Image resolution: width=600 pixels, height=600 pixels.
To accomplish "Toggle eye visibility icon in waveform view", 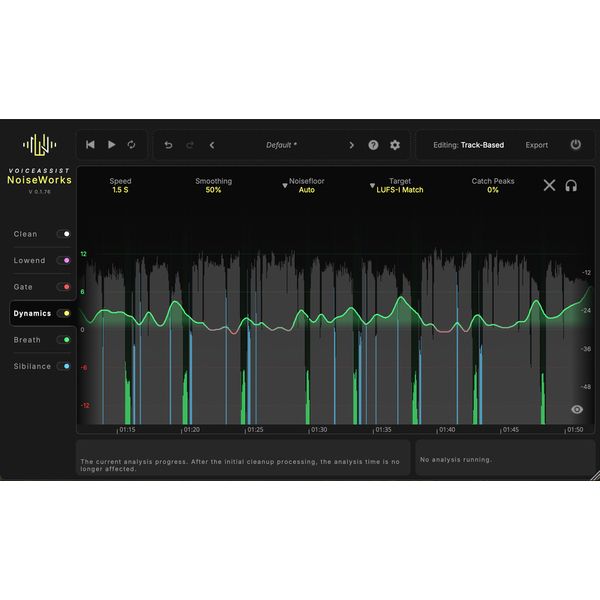I will 577,409.
